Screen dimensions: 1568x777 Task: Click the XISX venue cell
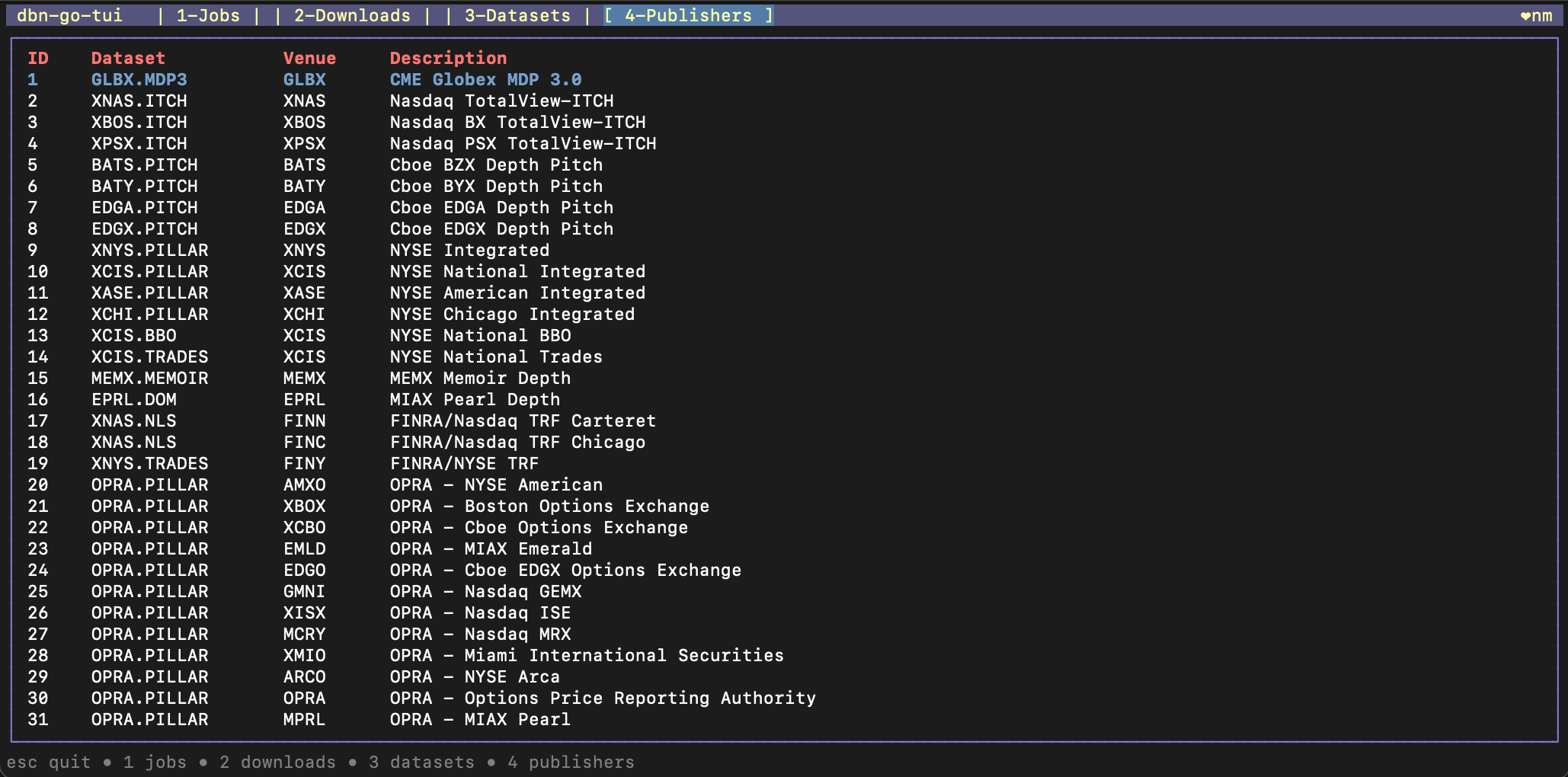coord(304,612)
